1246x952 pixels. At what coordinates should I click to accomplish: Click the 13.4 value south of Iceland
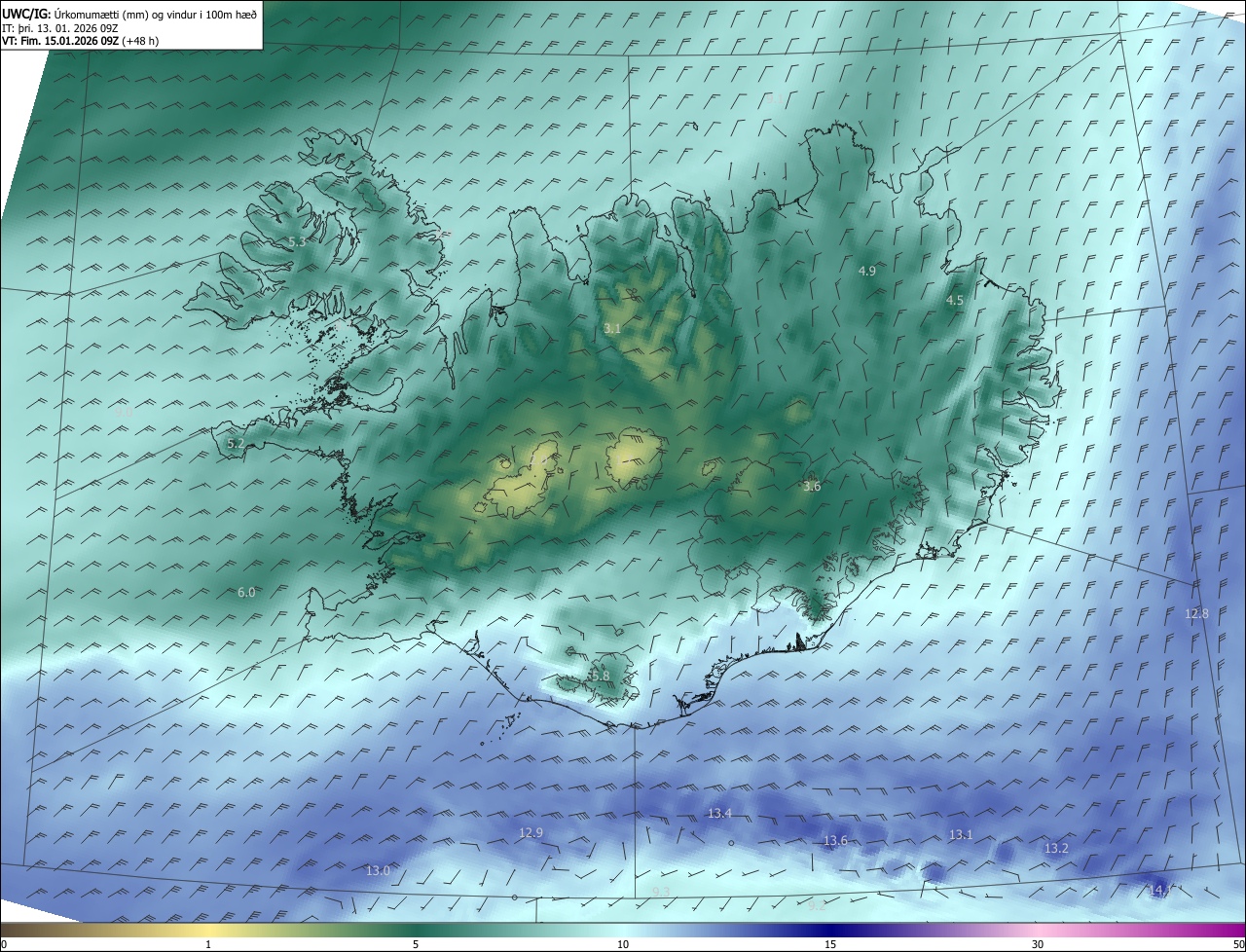point(719,813)
